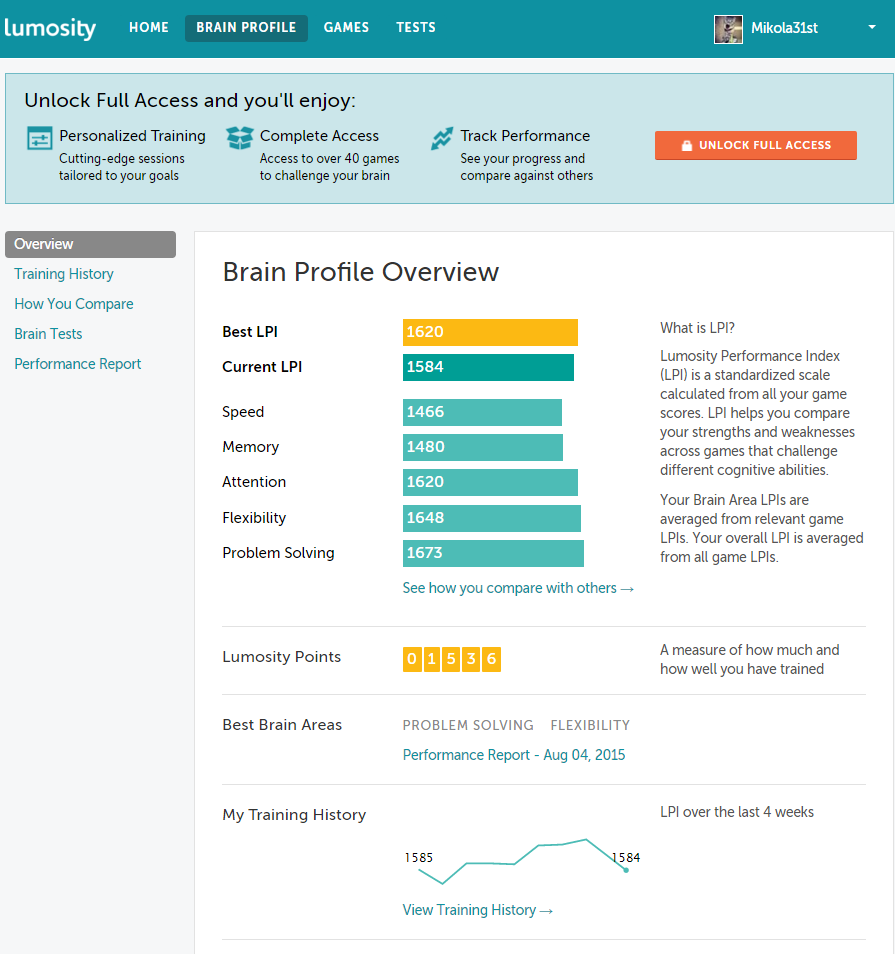
Task: Click the Track Performance heading
Action: click(525, 136)
